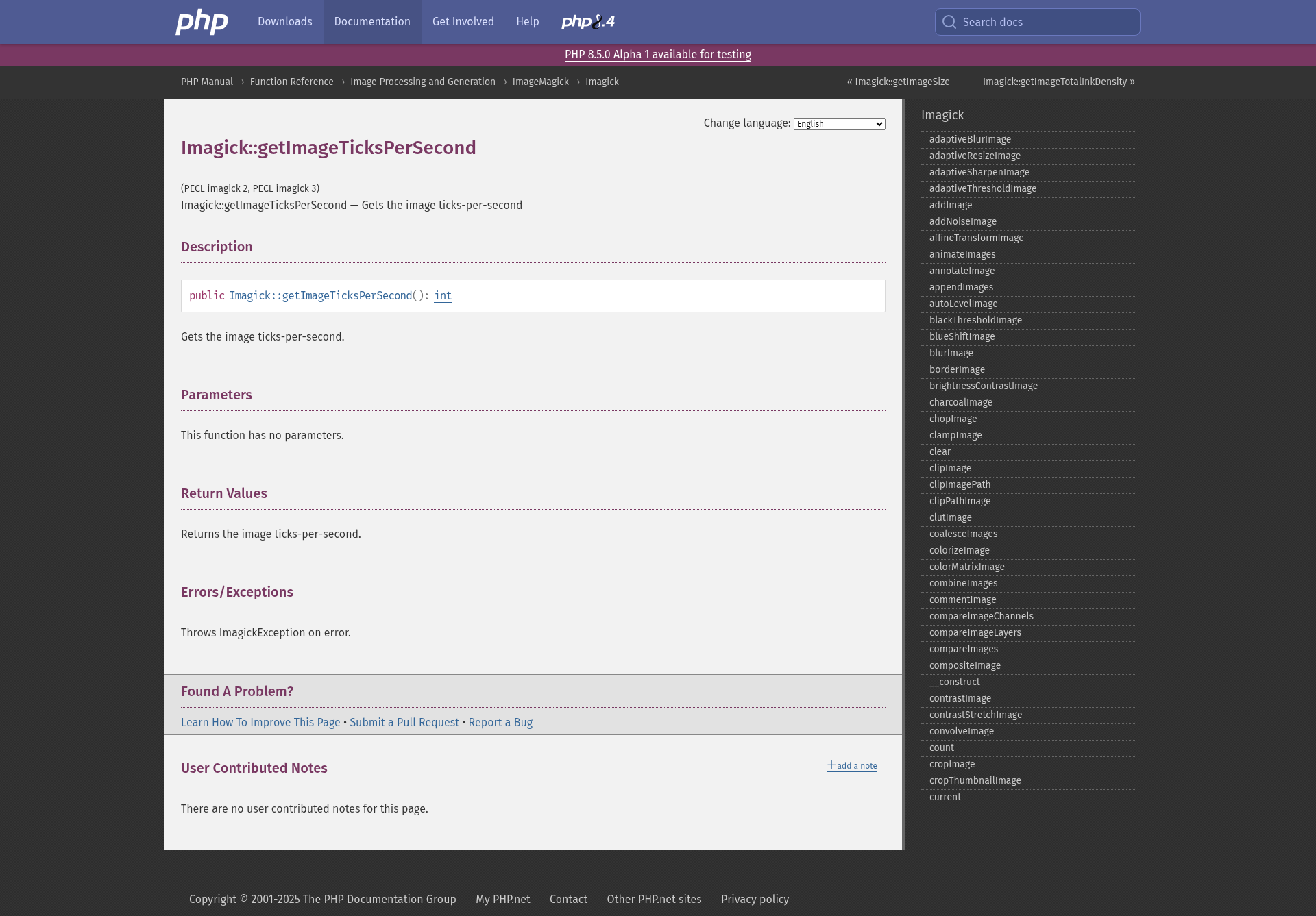The image size is (1316, 916).
Task: Click into the Search docs field
Action: click(1038, 22)
